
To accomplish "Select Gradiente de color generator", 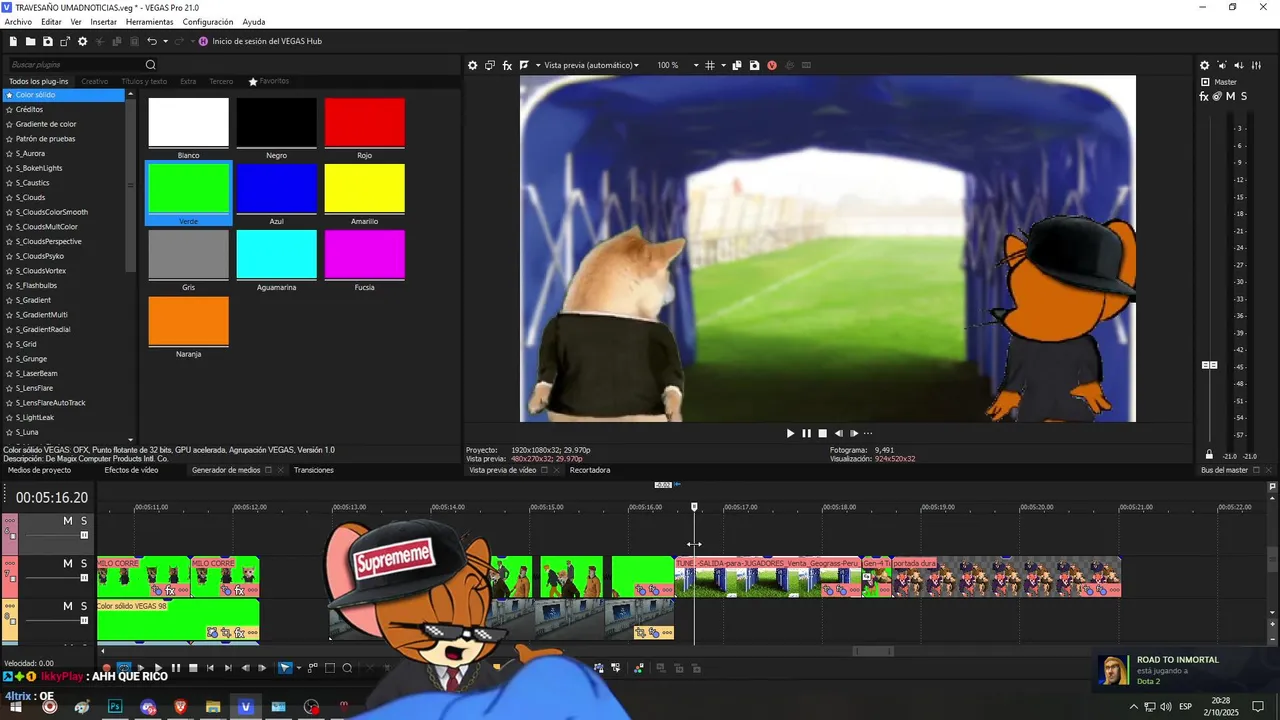I will pos(46,124).
